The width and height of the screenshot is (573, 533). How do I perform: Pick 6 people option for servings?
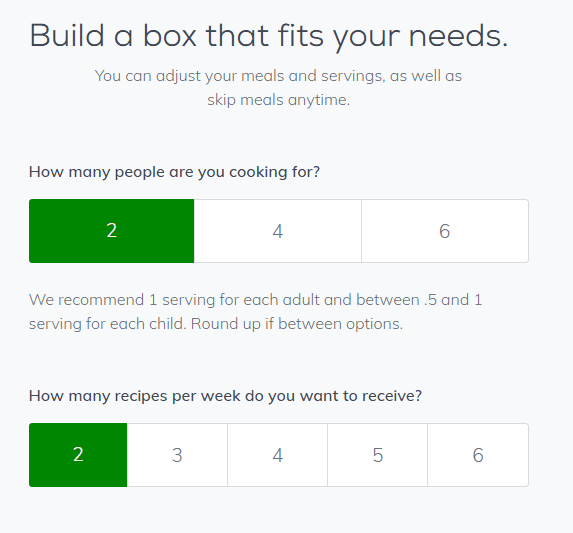pyautogui.click(x=445, y=231)
